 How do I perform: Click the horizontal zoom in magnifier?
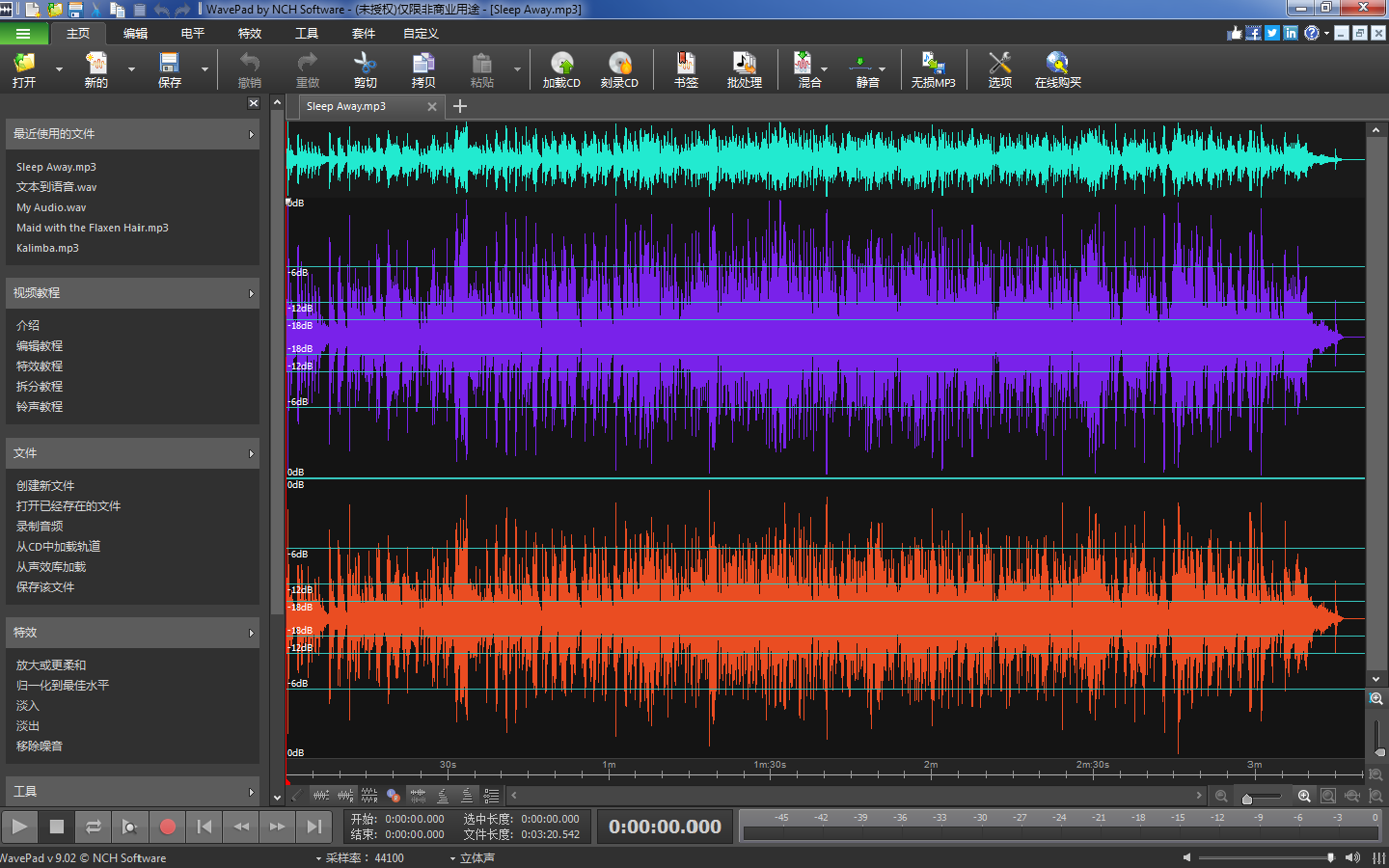[x=1304, y=796]
